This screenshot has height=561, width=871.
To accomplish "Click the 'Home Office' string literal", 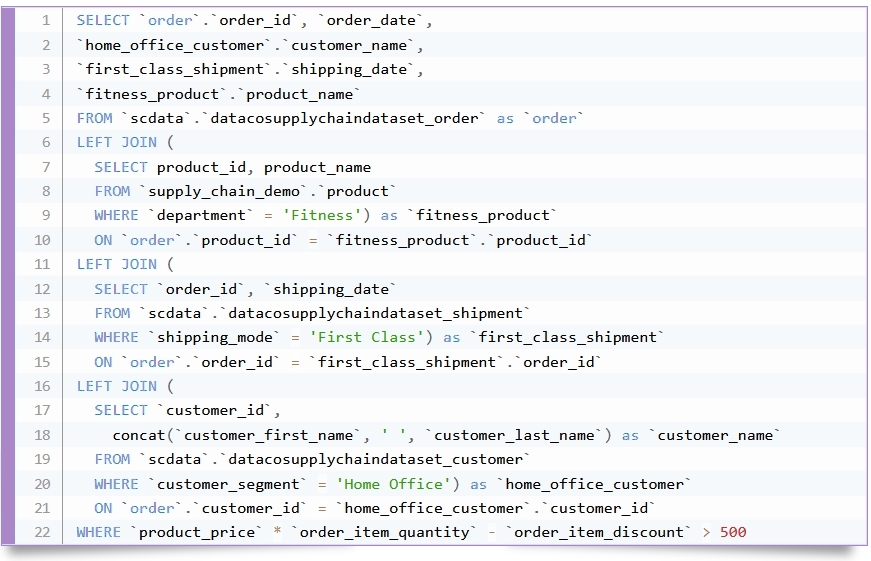I will click(393, 484).
